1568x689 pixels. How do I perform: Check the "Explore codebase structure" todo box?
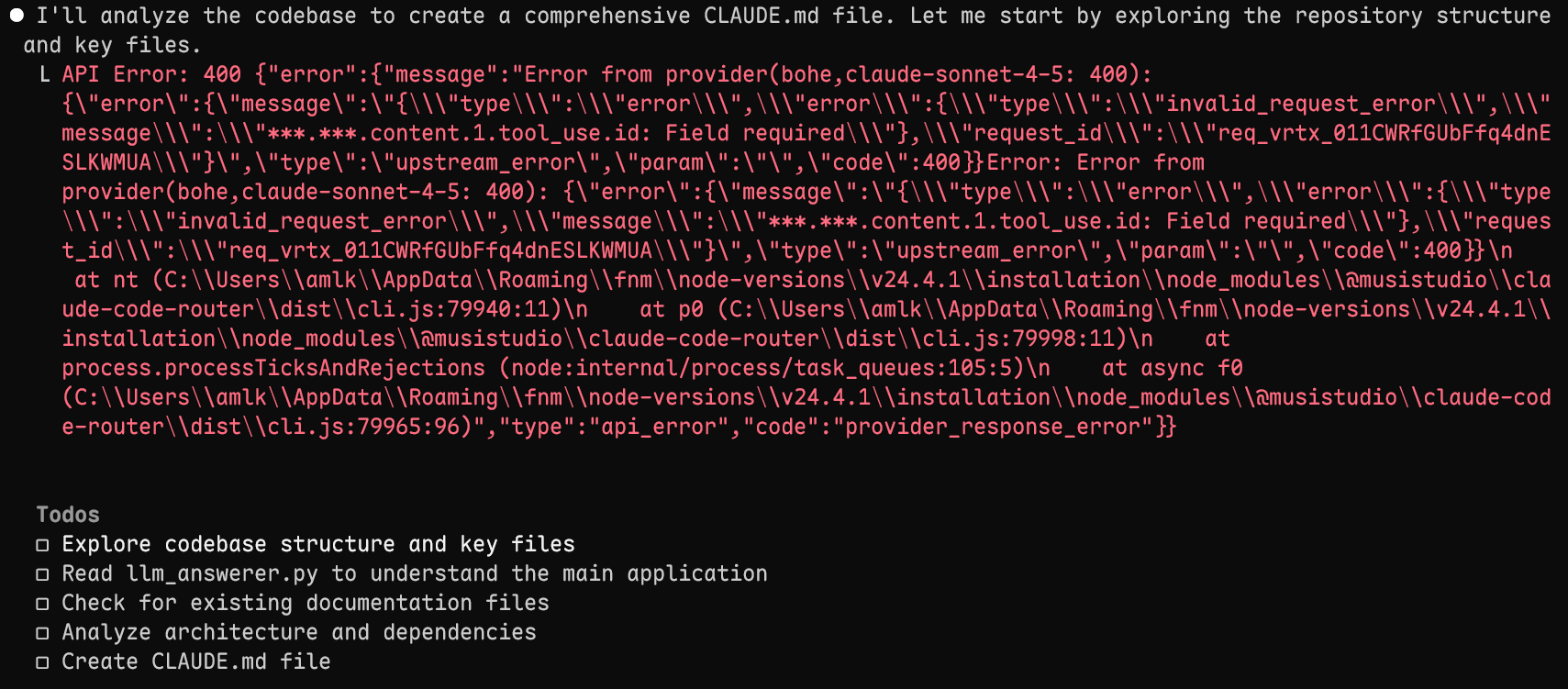[42, 545]
